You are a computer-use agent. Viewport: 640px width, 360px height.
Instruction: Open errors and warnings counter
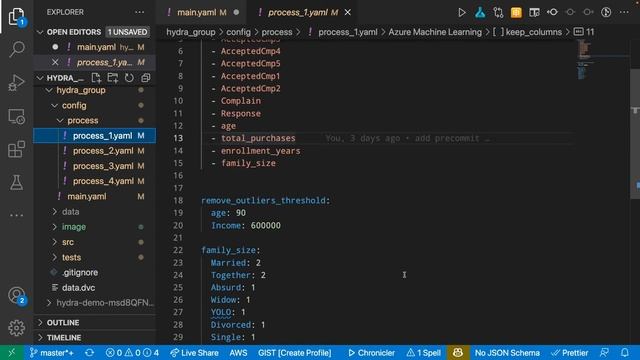pyautogui.click(x=132, y=353)
